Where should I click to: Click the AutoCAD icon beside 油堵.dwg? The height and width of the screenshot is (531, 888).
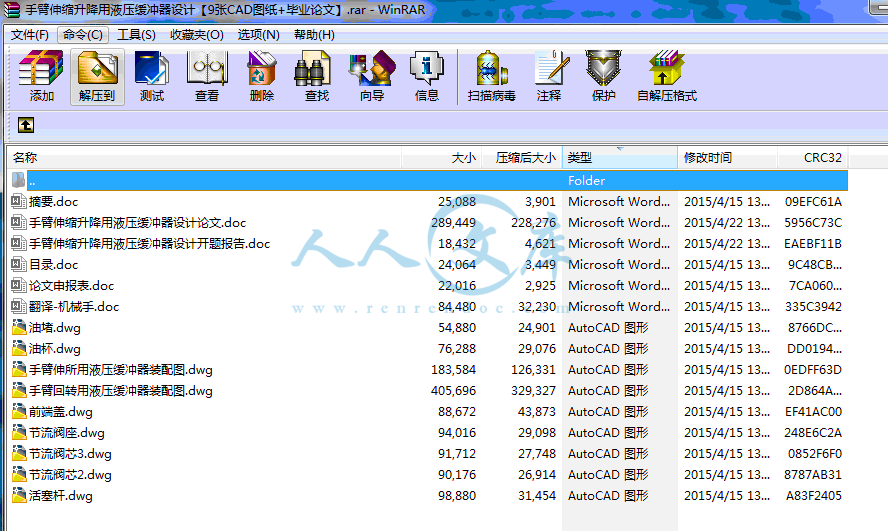(x=19, y=327)
